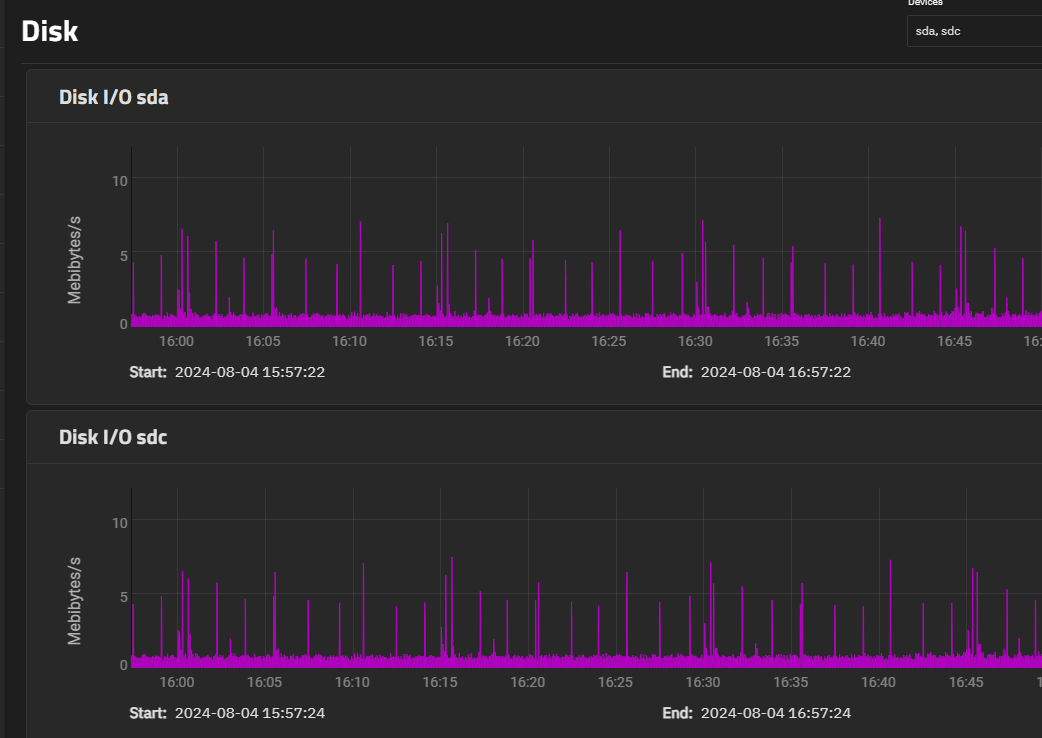Click the 16:00 tick on sda chart
This screenshot has height=738, width=1042.
coord(176,341)
